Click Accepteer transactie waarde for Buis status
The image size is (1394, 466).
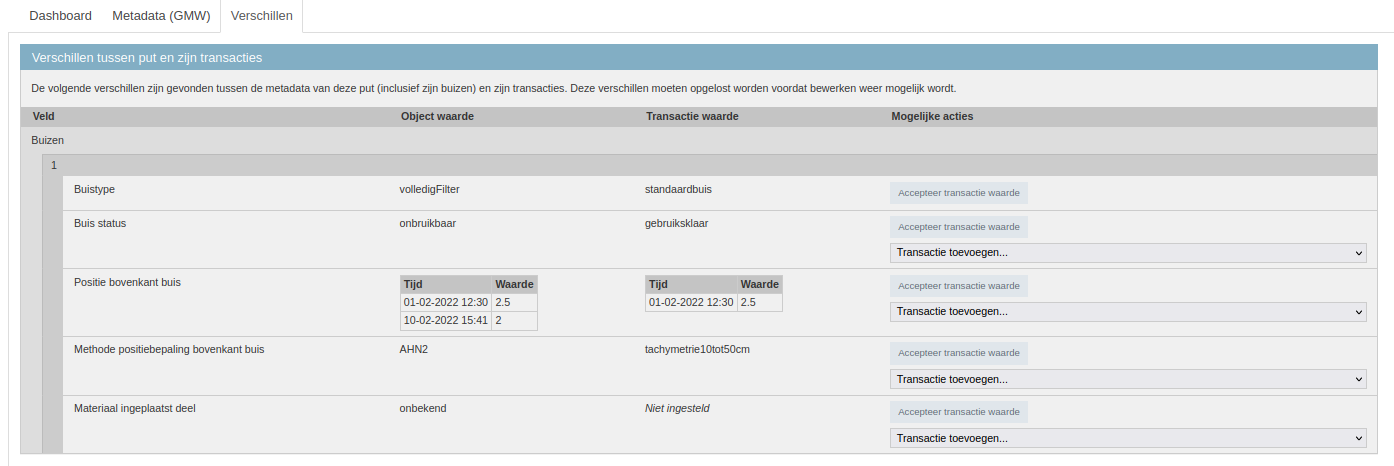[958, 227]
